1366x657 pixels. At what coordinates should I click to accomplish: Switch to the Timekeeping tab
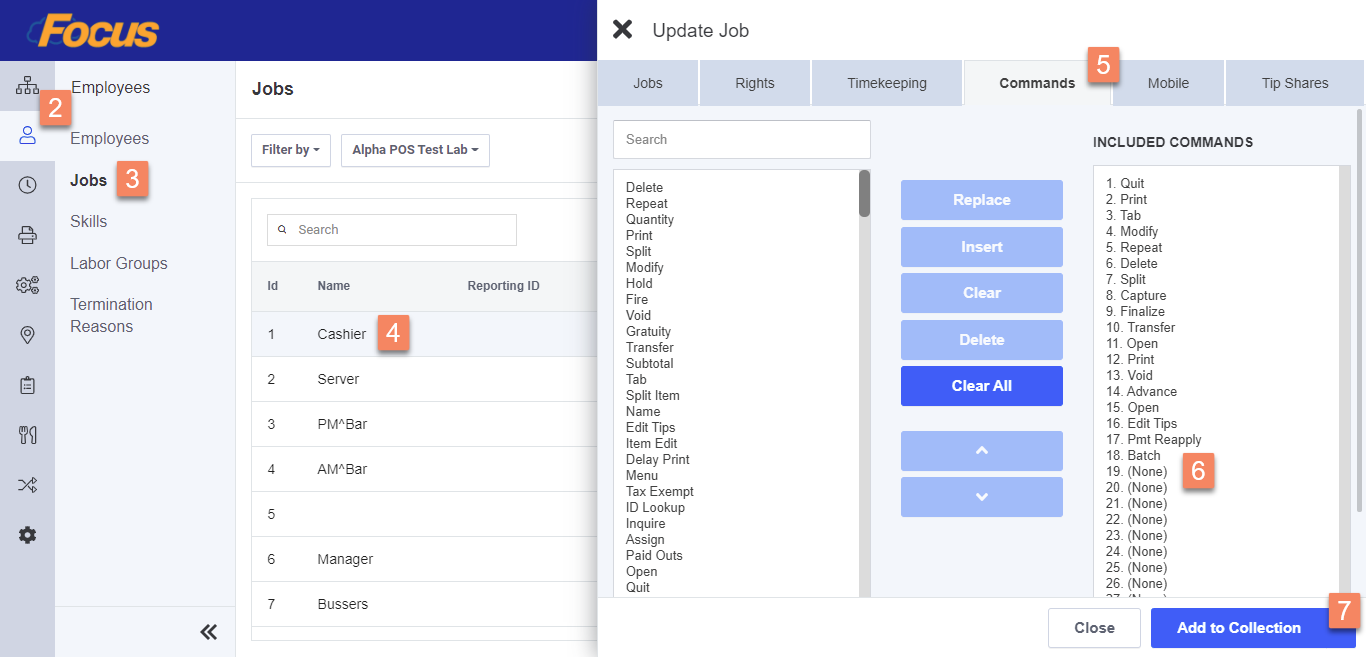pyautogui.click(x=887, y=83)
